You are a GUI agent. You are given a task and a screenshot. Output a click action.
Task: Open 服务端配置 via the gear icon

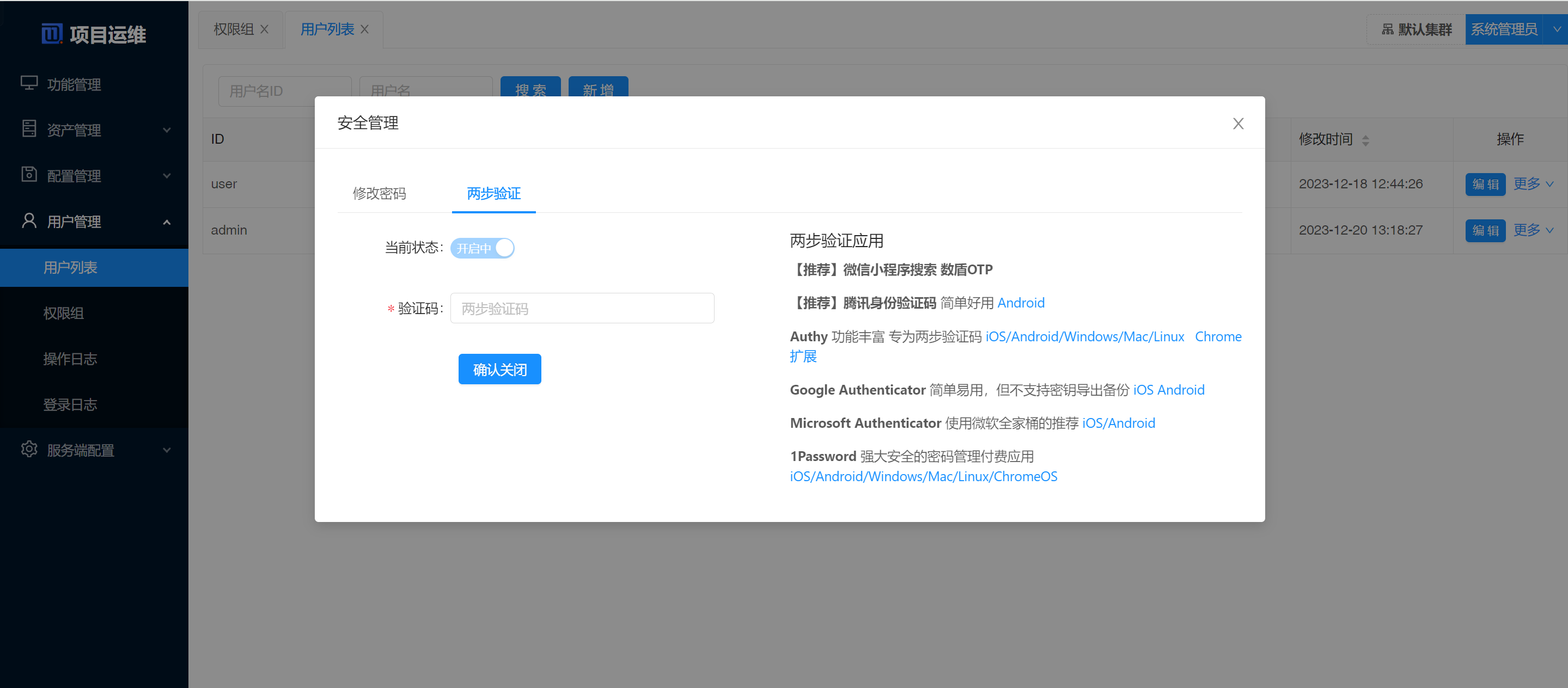pos(29,450)
